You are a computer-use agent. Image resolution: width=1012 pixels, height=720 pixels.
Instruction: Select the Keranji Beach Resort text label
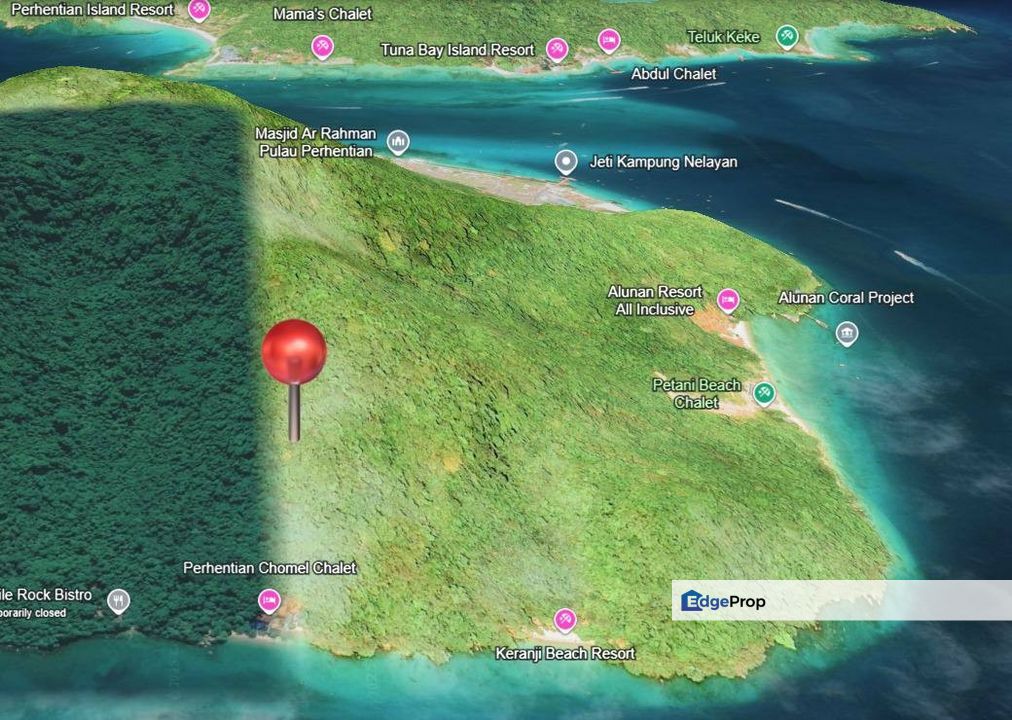tap(565, 653)
